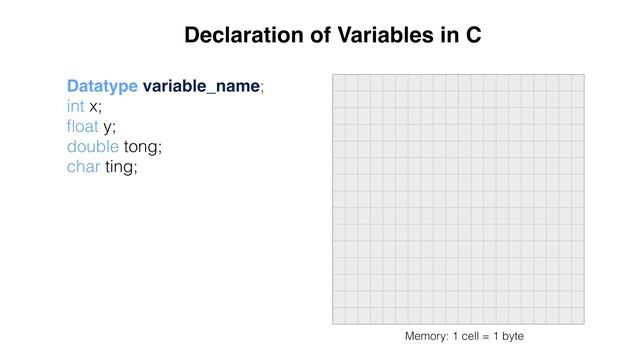Click the slide title 'Declaration of Variables in C'
This screenshot has height=360, width=640.
[x=333, y=35]
